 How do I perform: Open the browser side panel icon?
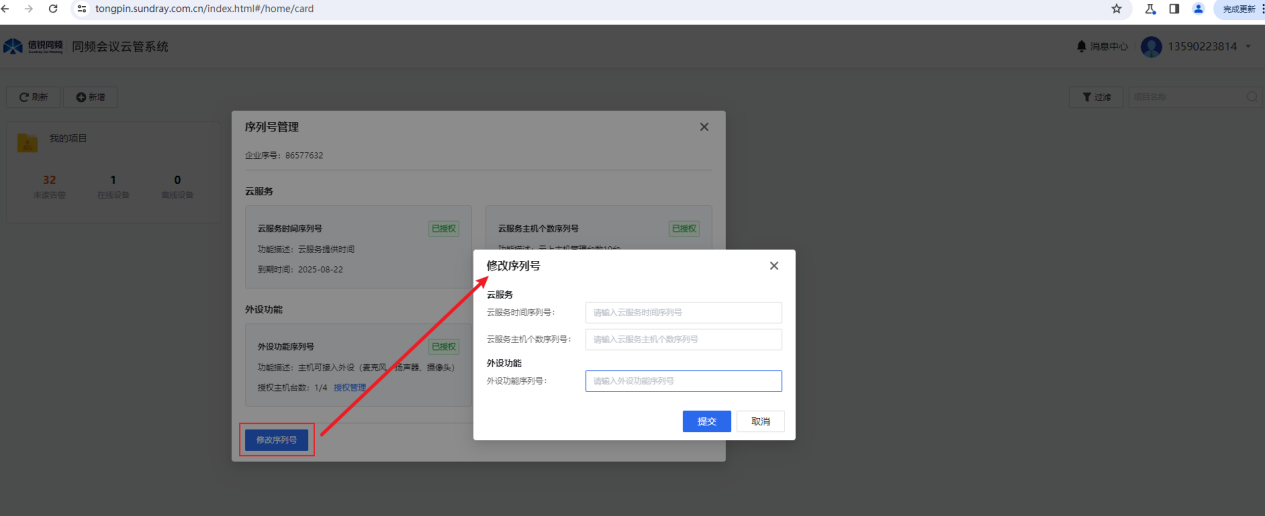(x=1174, y=8)
